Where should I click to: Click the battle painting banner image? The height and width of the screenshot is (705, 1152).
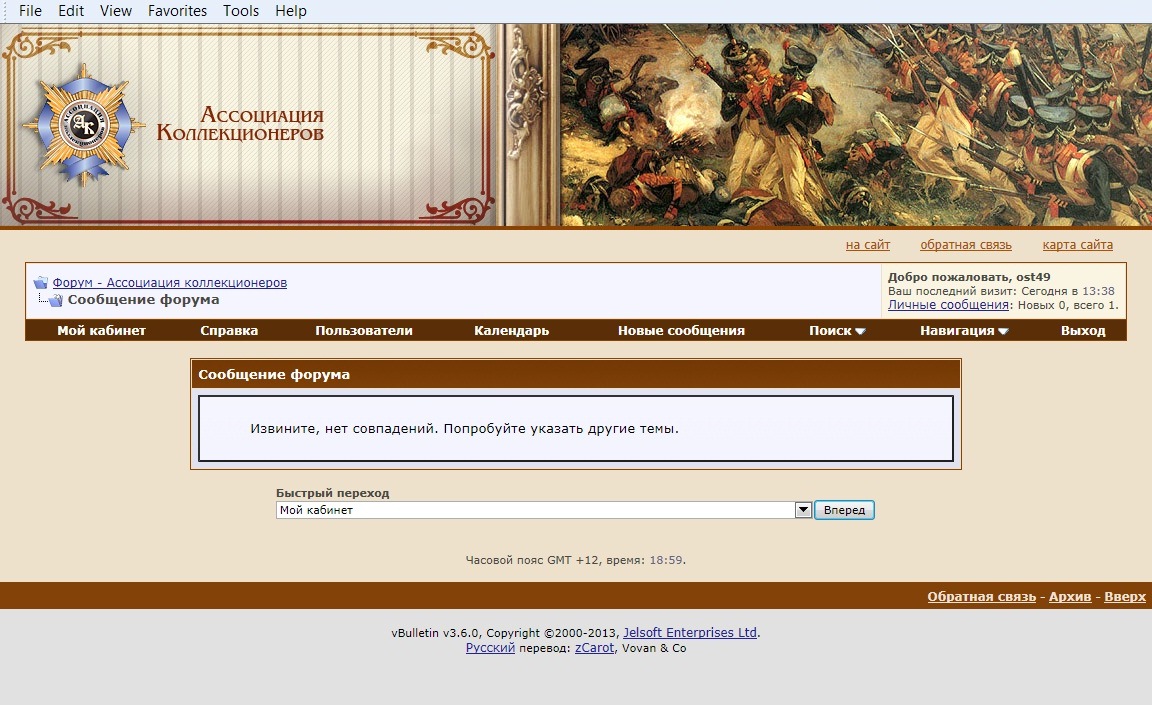[x=856, y=125]
